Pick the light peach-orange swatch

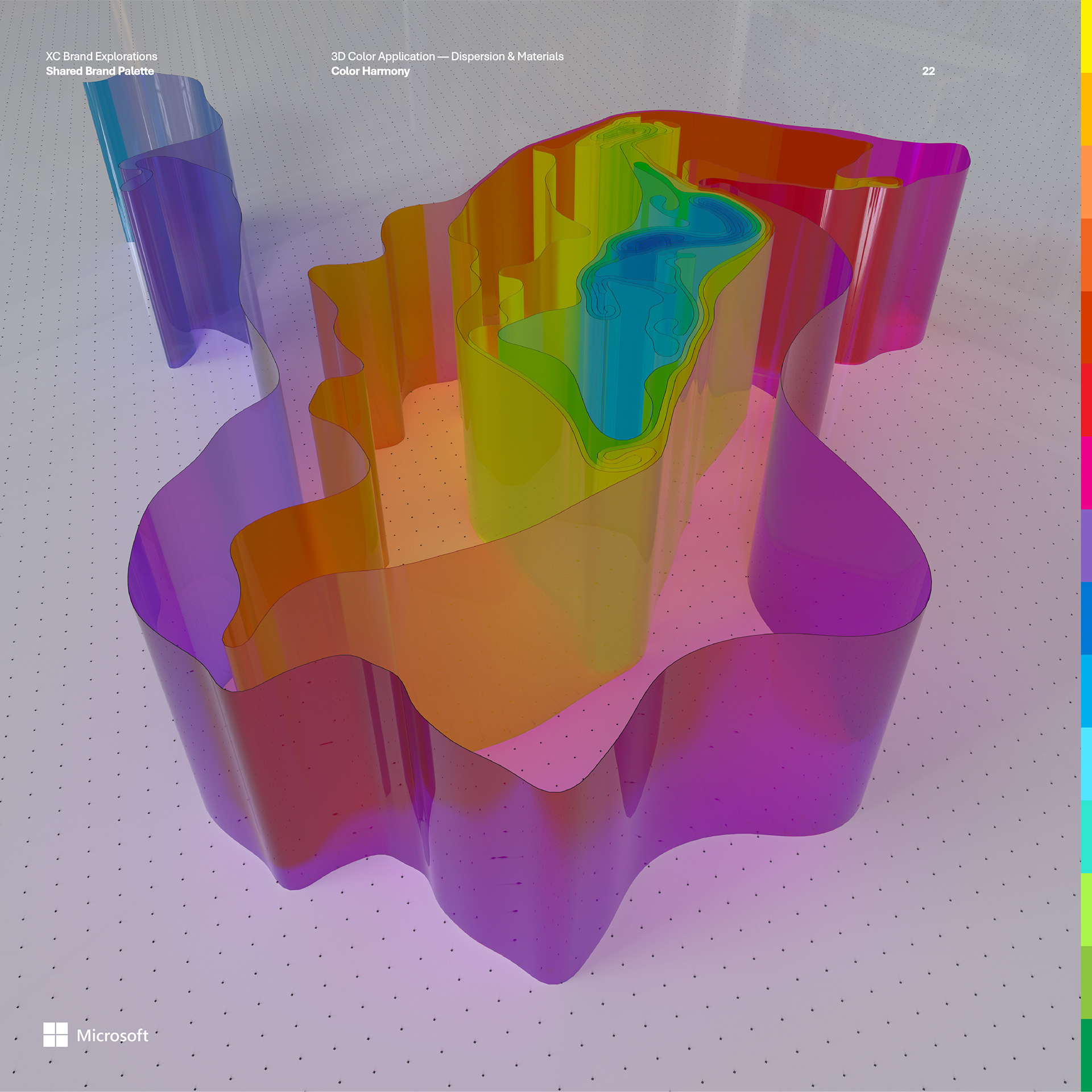tap(1086, 181)
